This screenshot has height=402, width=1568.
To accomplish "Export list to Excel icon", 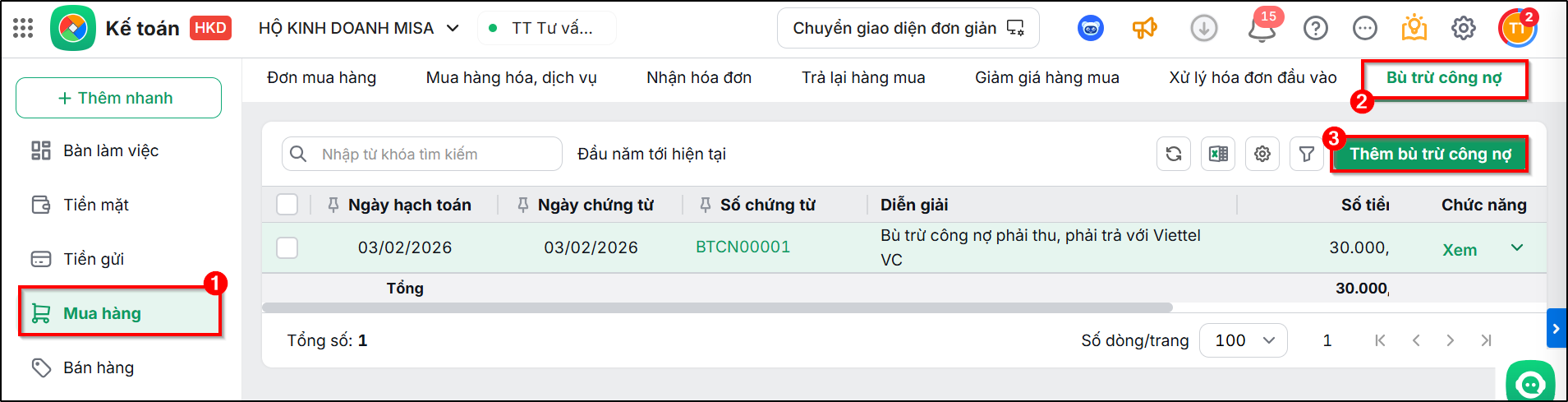I will 1218,154.
